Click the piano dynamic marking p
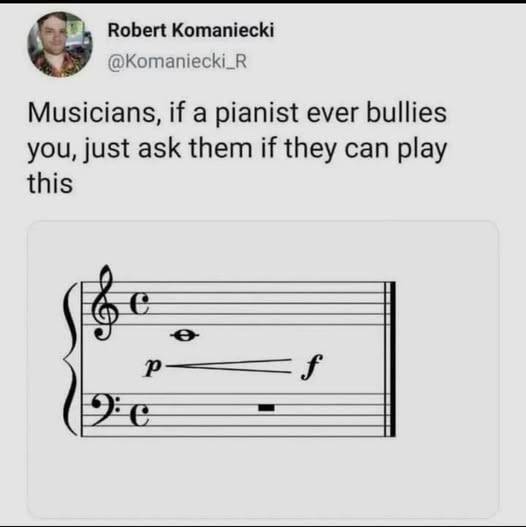The width and height of the screenshot is (526, 527). tap(153, 367)
